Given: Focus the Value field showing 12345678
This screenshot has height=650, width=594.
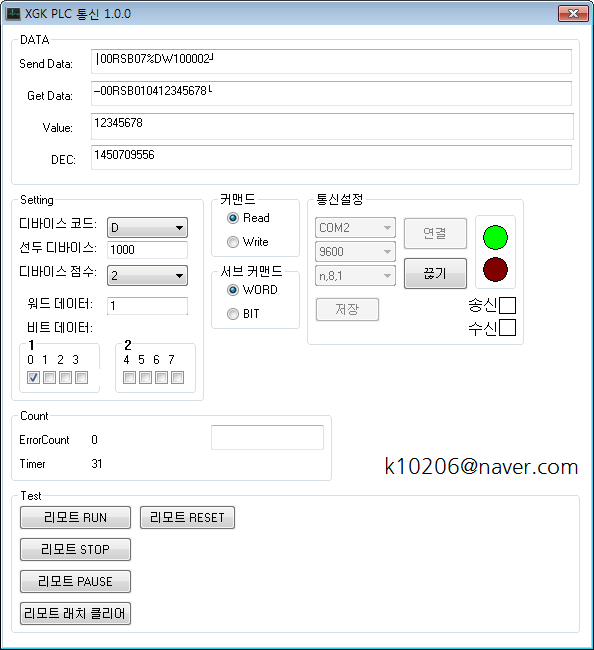Looking at the screenshot, I should click(332, 126).
